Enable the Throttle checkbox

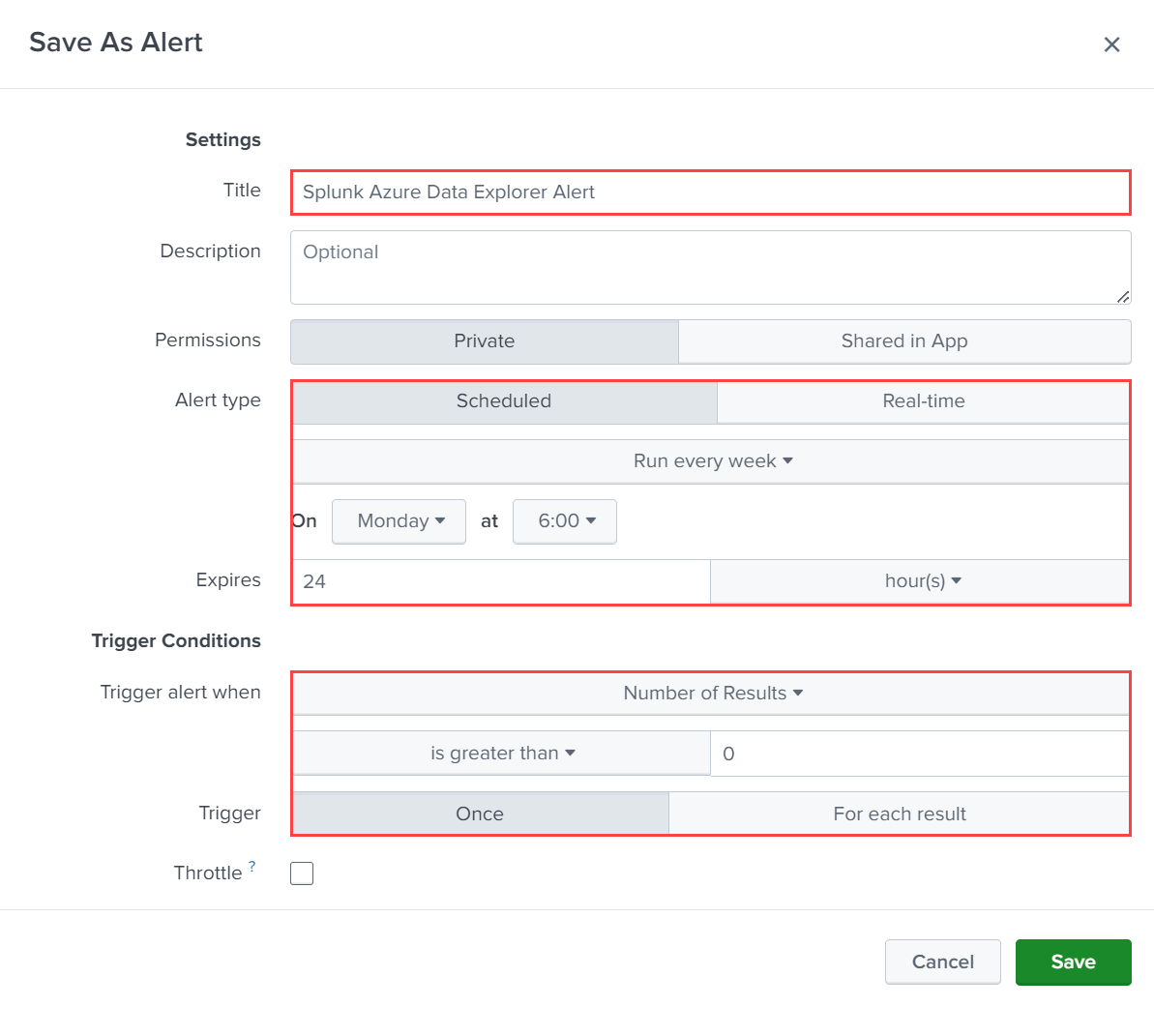(x=302, y=873)
